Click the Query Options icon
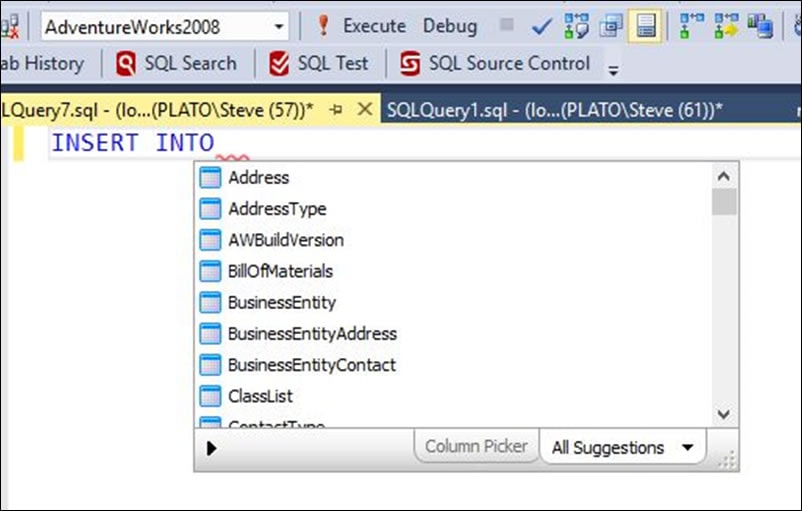The width and height of the screenshot is (802, 511). (611, 26)
